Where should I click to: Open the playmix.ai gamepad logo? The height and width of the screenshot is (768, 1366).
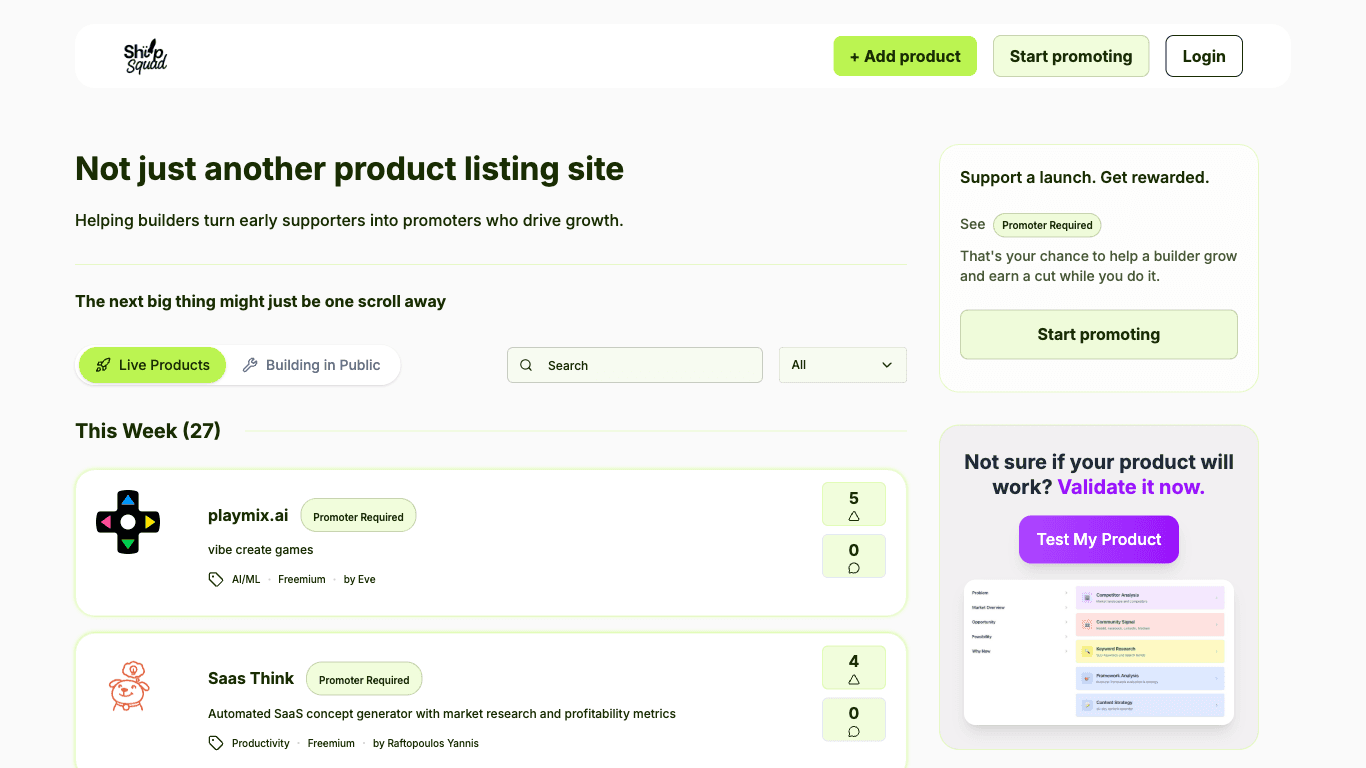tap(127, 522)
